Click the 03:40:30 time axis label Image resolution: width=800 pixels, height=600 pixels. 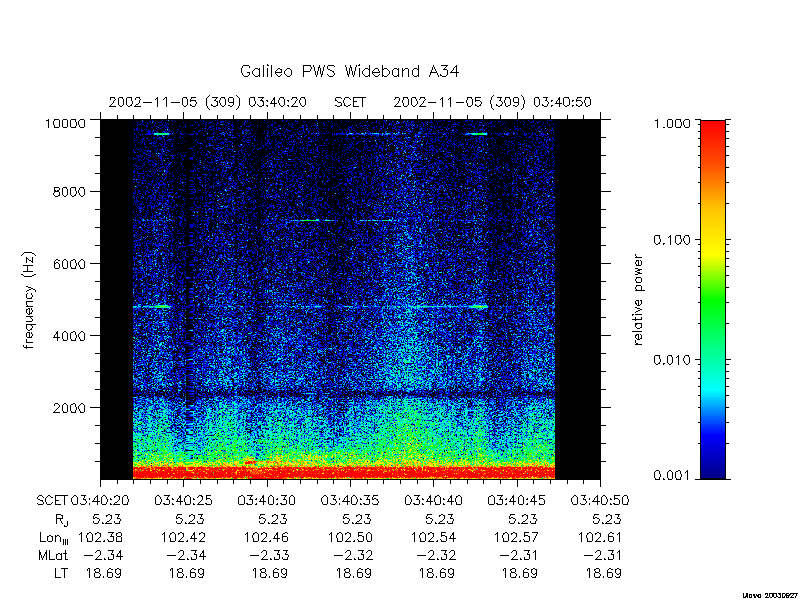tap(267, 501)
